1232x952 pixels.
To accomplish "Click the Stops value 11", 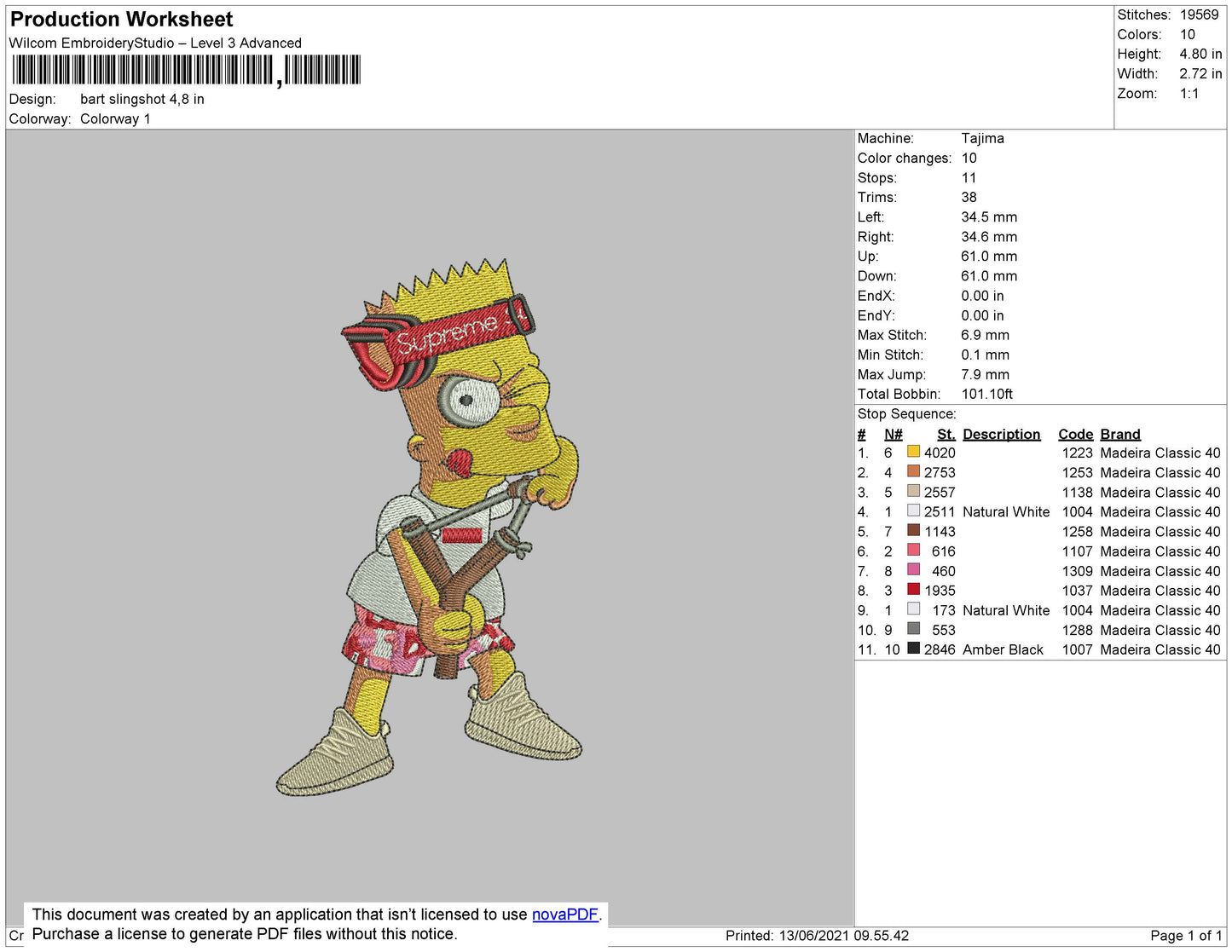I will click(x=969, y=177).
